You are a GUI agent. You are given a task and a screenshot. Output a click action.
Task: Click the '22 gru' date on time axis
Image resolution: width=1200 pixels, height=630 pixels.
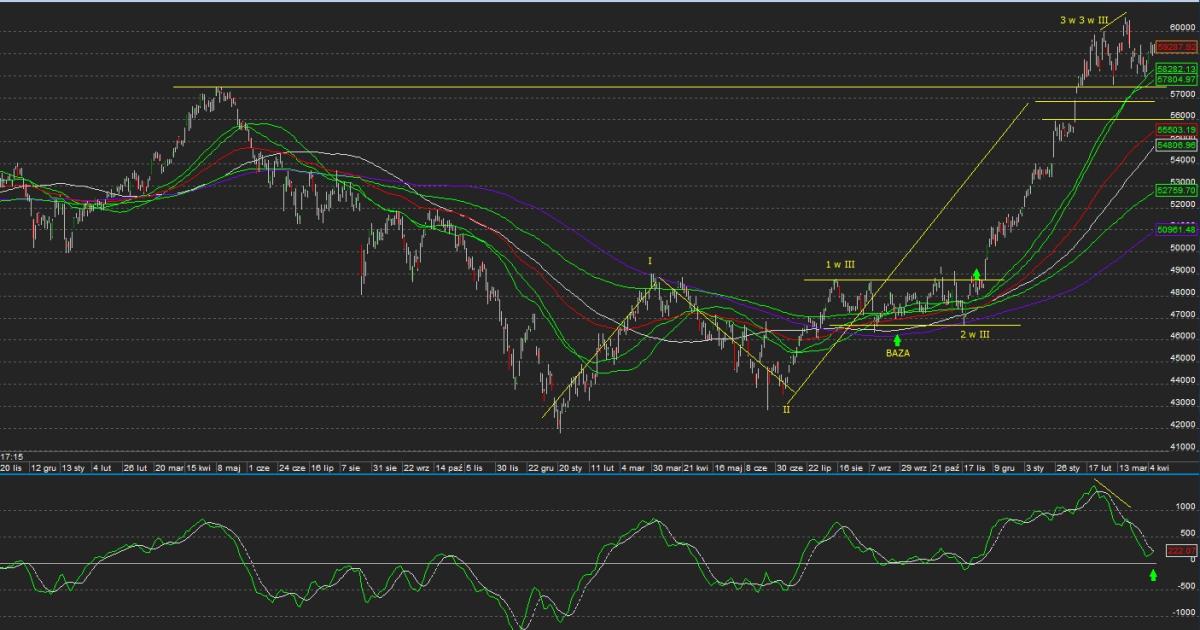[542, 467]
